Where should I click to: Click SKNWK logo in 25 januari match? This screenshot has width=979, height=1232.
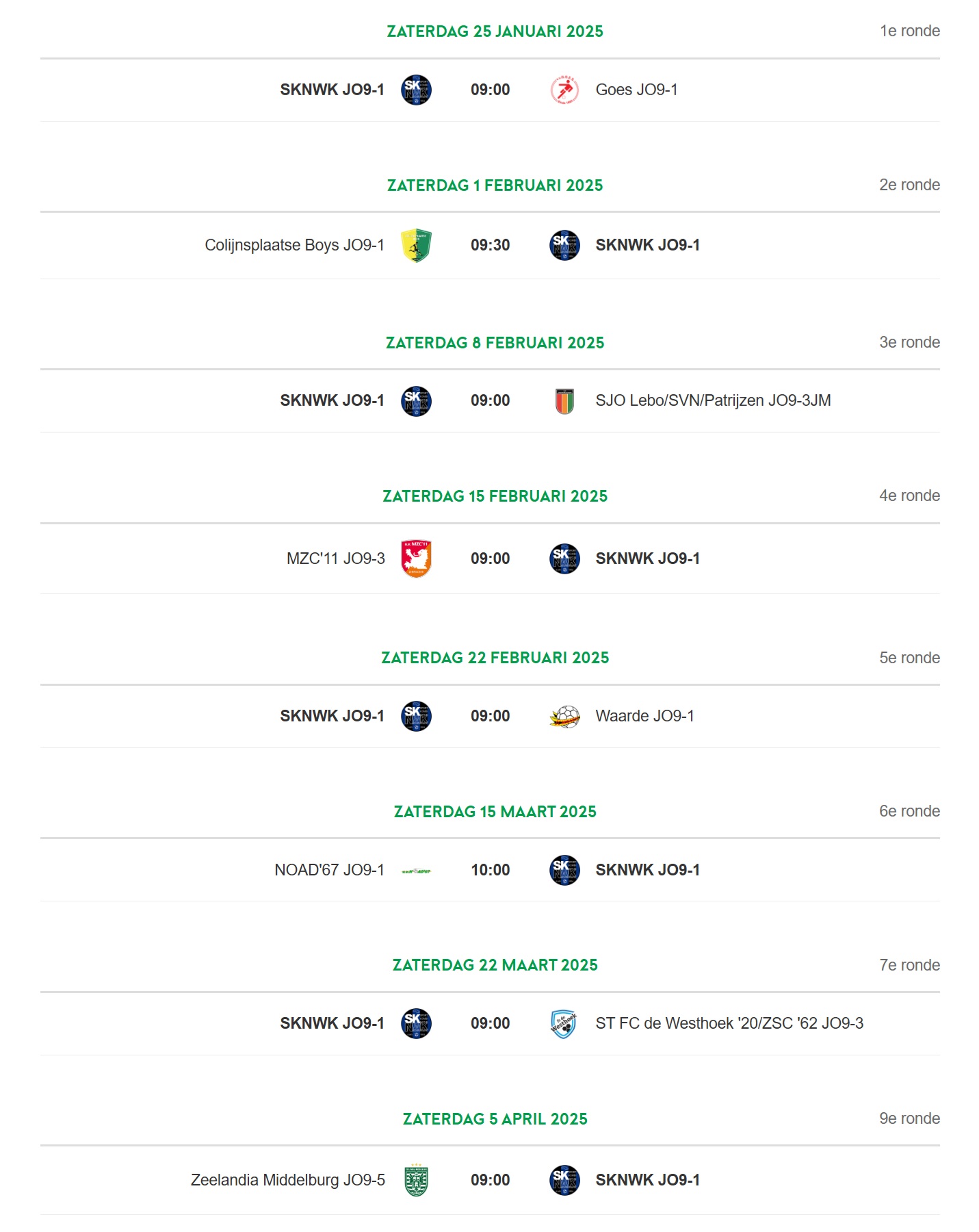416,90
